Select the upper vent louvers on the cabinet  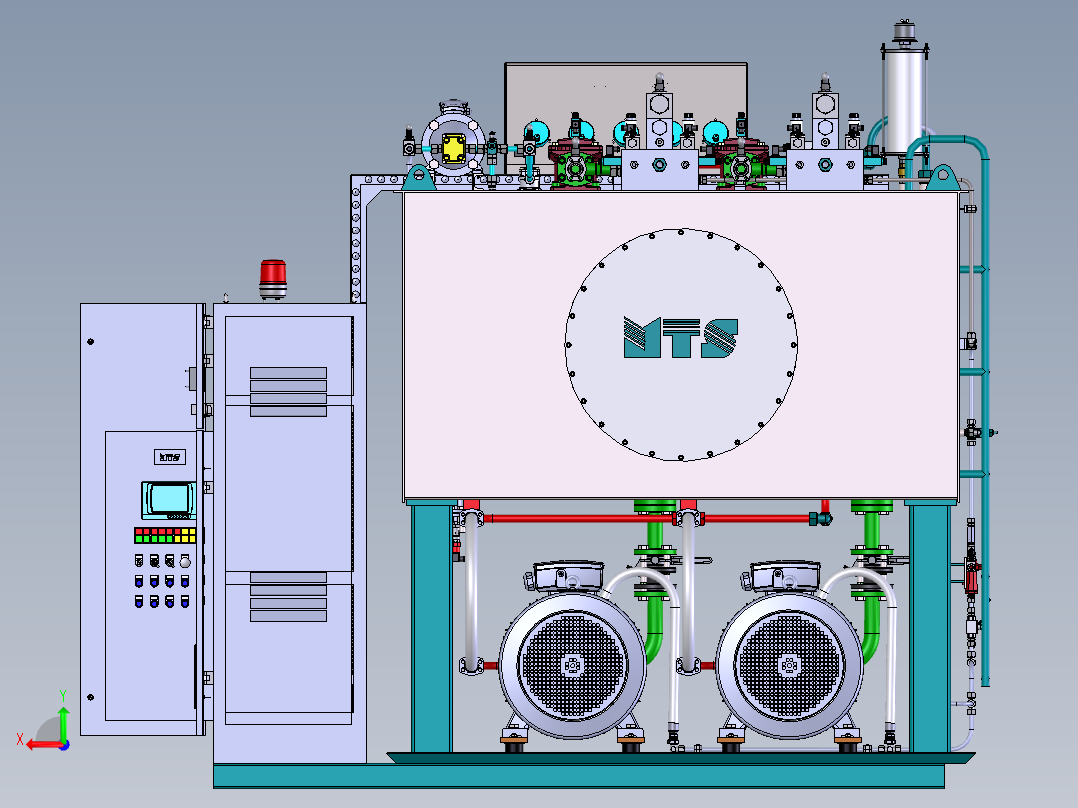coord(288,392)
